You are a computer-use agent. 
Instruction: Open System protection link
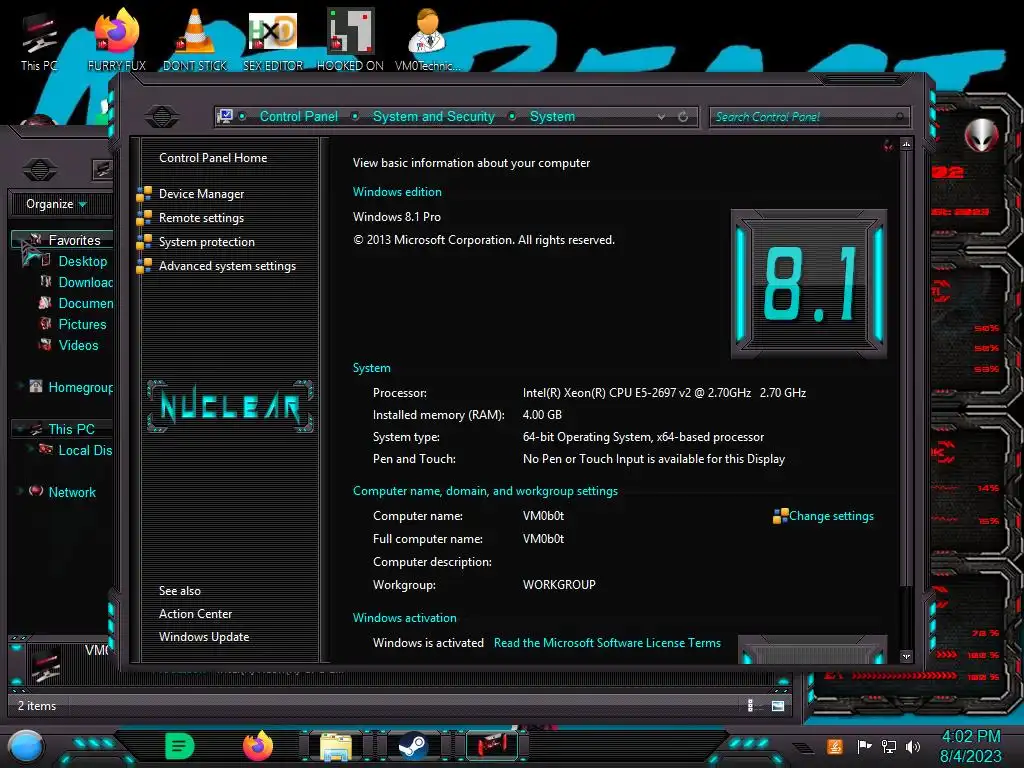[206, 242]
